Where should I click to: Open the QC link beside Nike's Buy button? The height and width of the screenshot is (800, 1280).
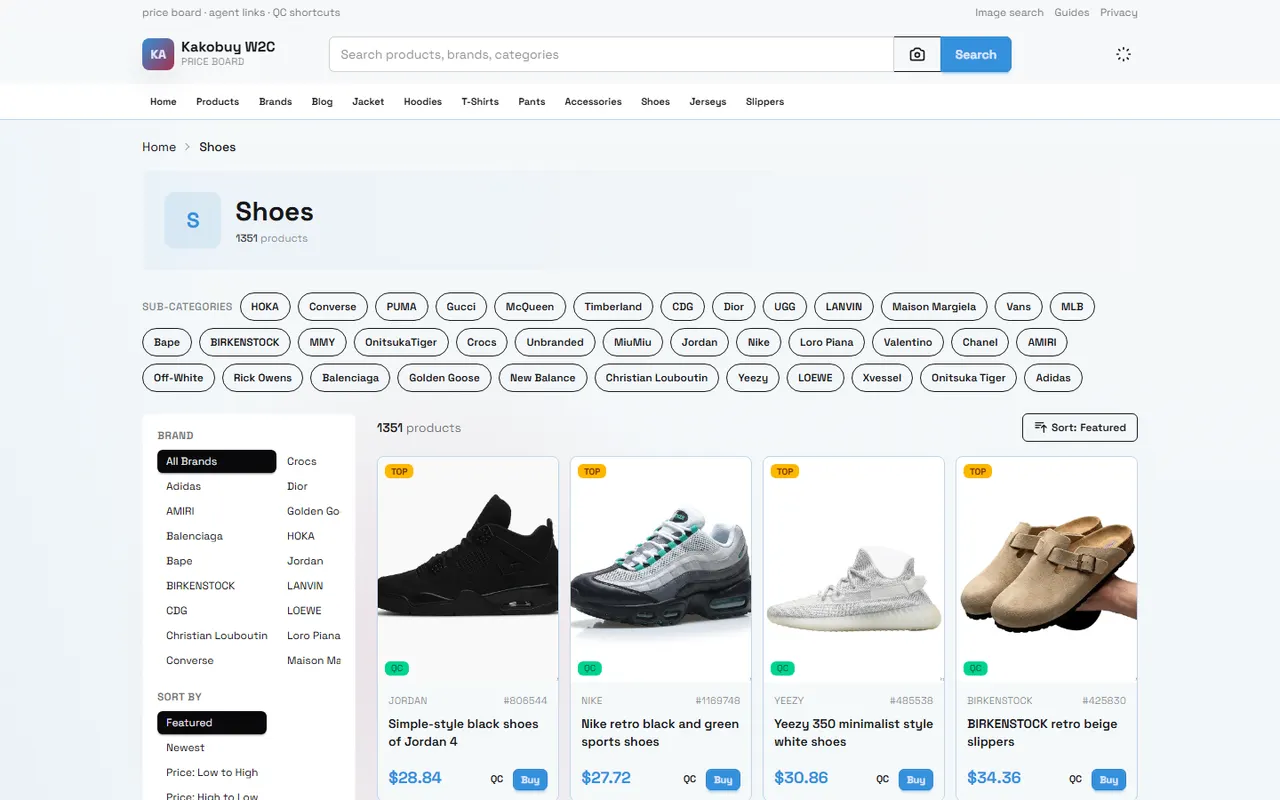(x=689, y=780)
